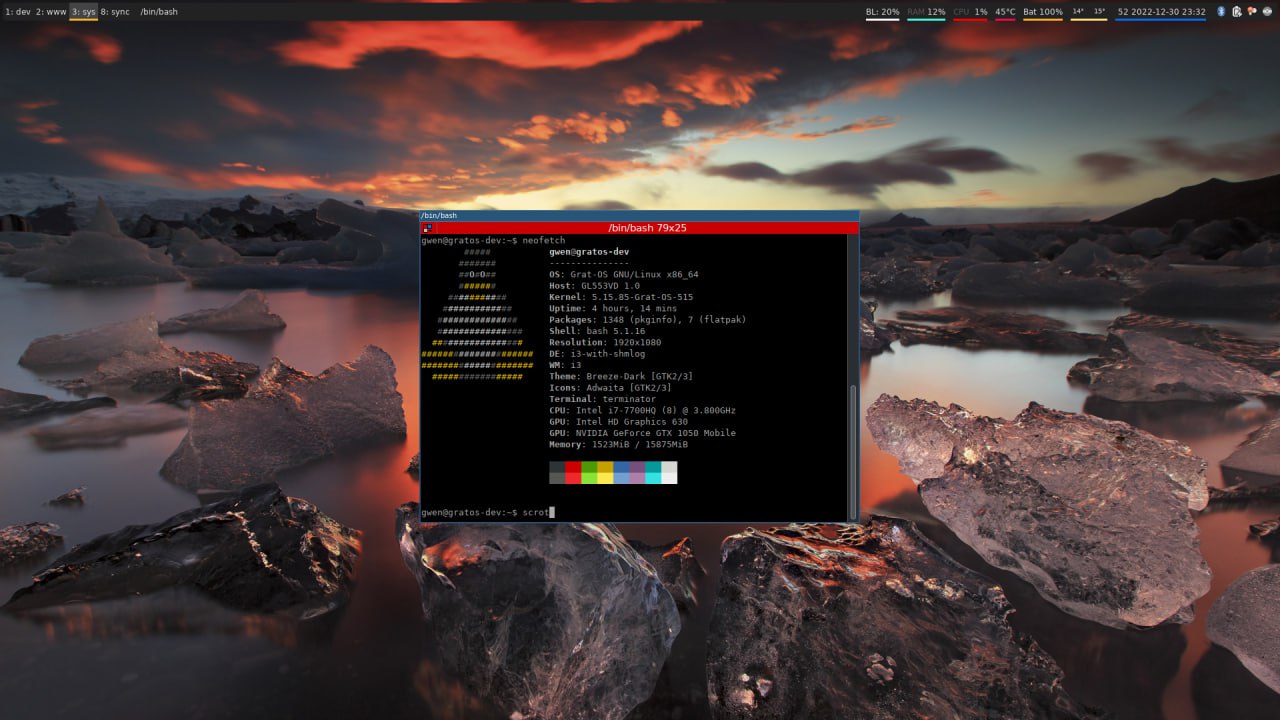This screenshot has height=720, width=1280.
Task: Click the round gray tray icon
Action: pos(1269,12)
